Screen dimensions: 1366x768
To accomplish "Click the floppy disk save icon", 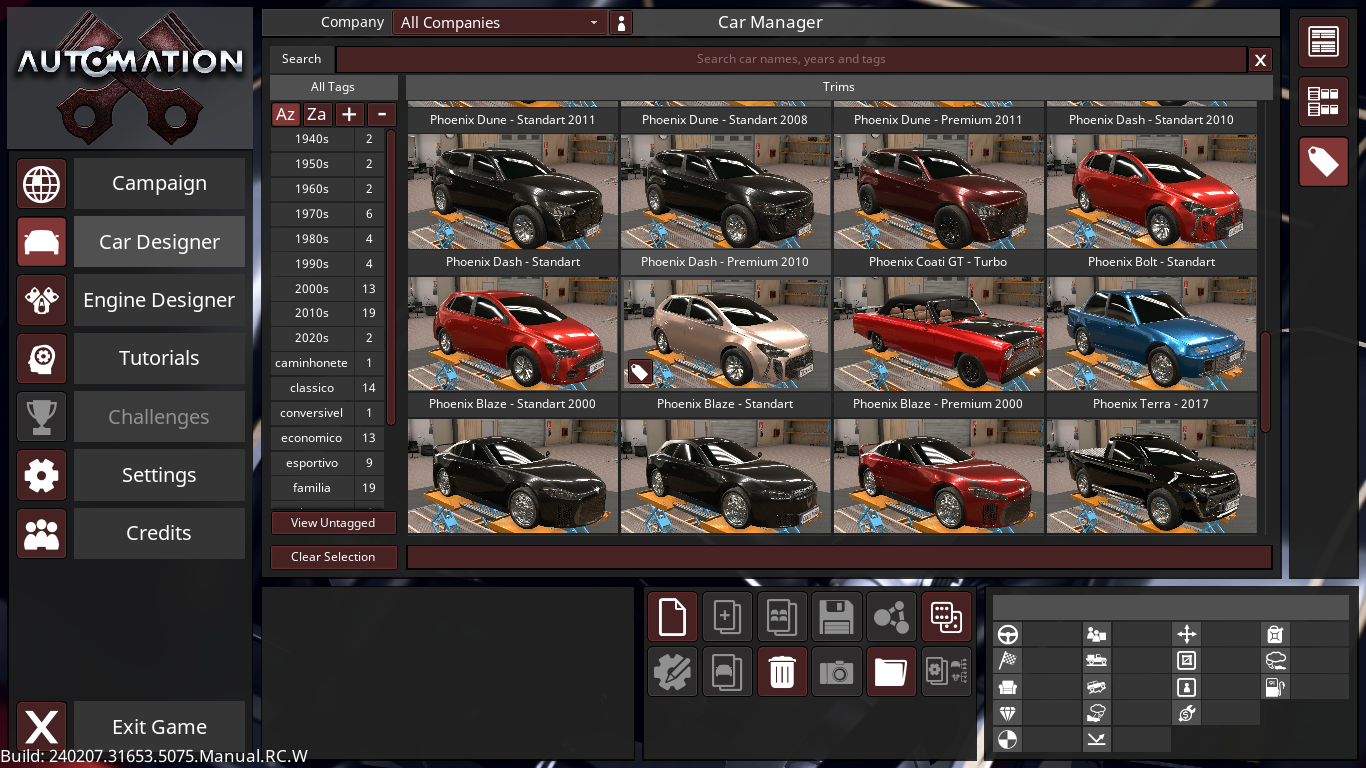I will click(x=836, y=616).
